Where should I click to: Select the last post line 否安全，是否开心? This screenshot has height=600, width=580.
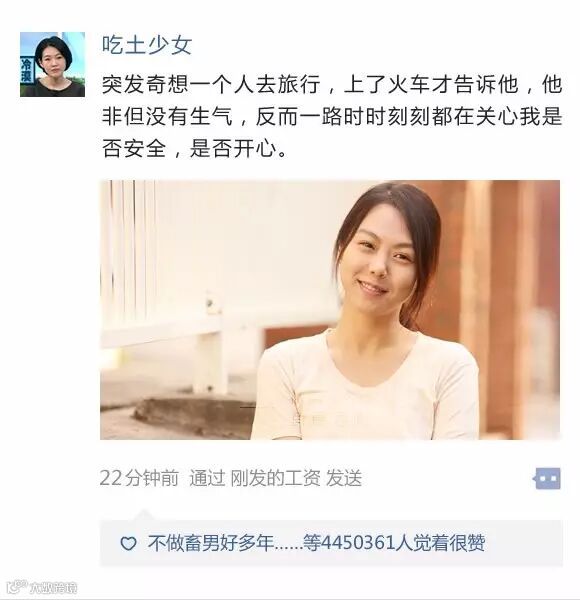(x=194, y=148)
